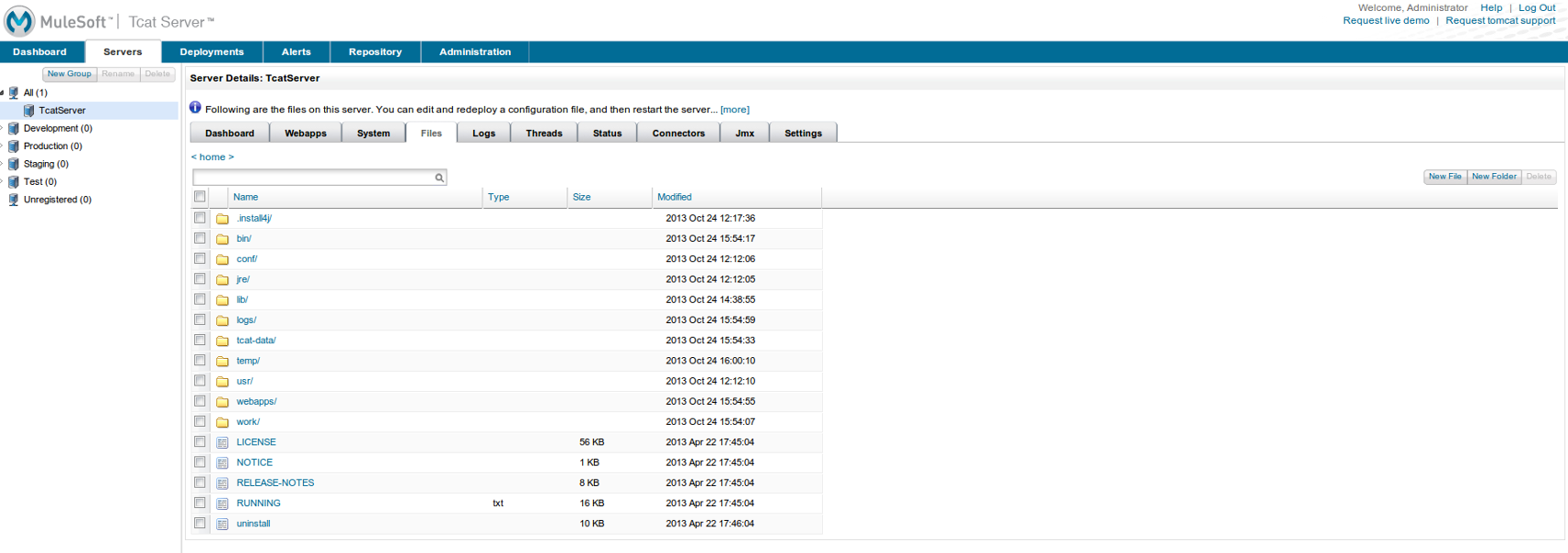The image size is (1568, 553).
Task: Open the Help link
Action: point(1491,7)
